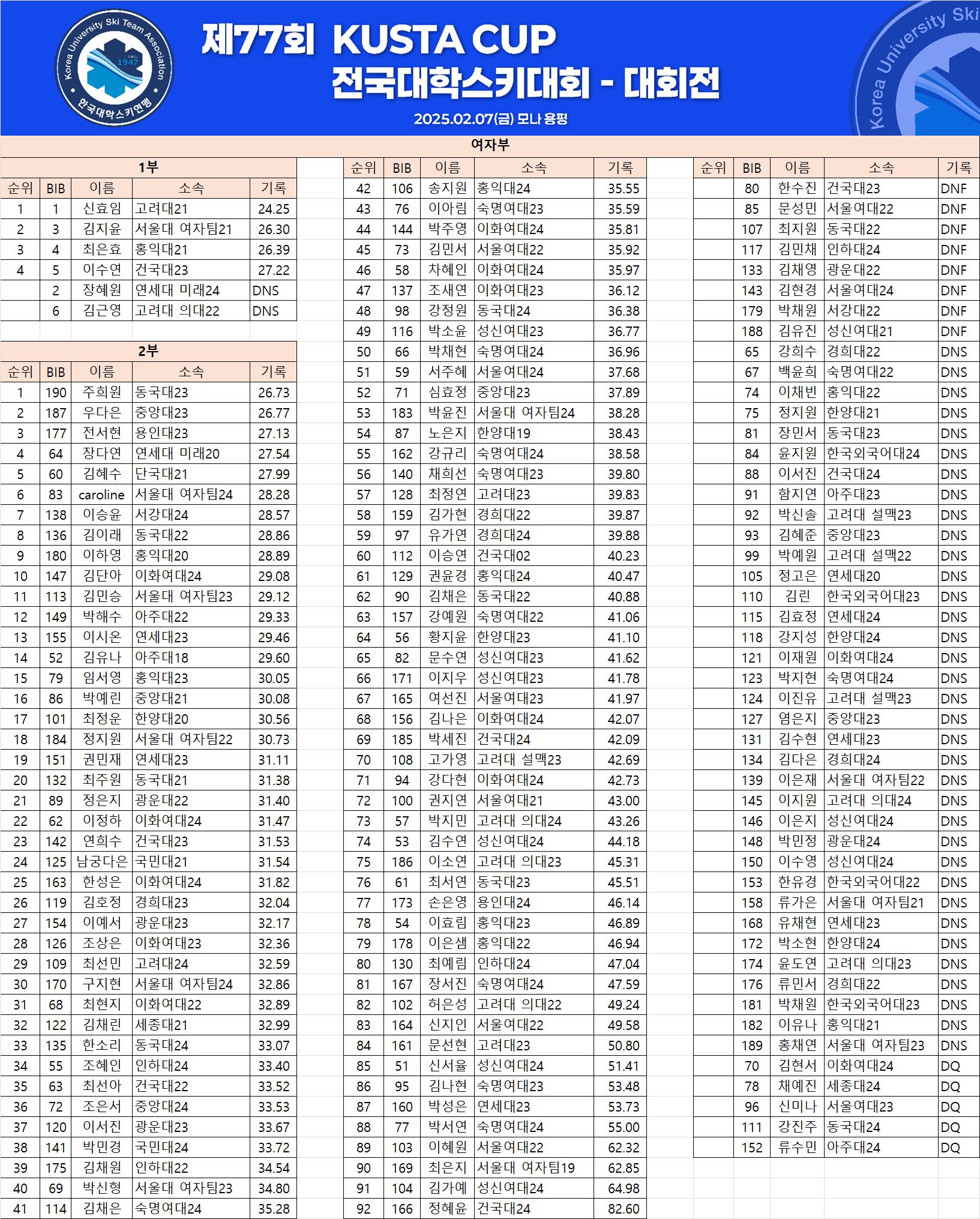Select name '권민재'
This screenshot has height=1219, width=980.
102,760
